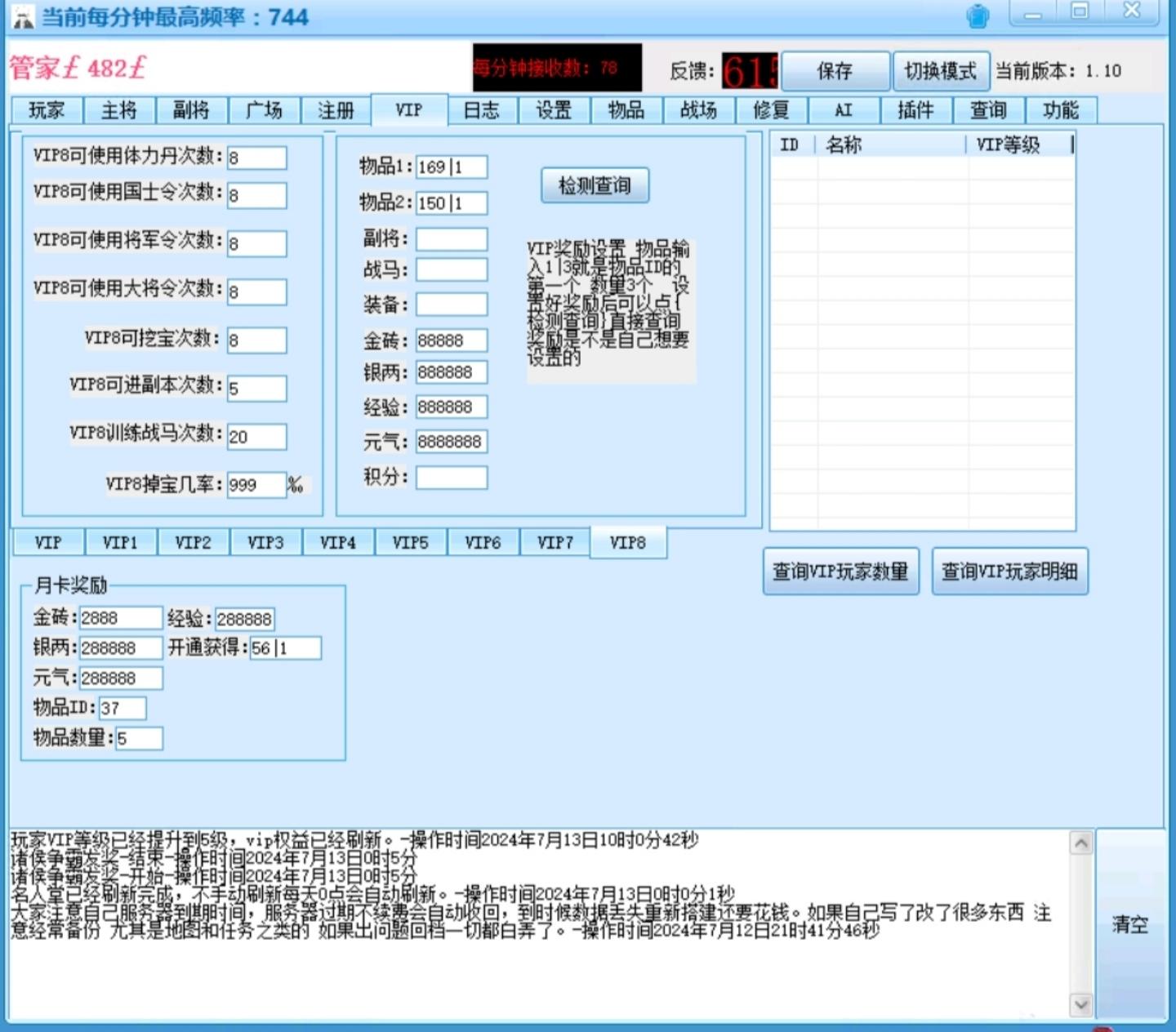Image resolution: width=1176 pixels, height=1032 pixels.
Task: Click the VIP8可使用体力丹次数 field
Action: click(256, 158)
